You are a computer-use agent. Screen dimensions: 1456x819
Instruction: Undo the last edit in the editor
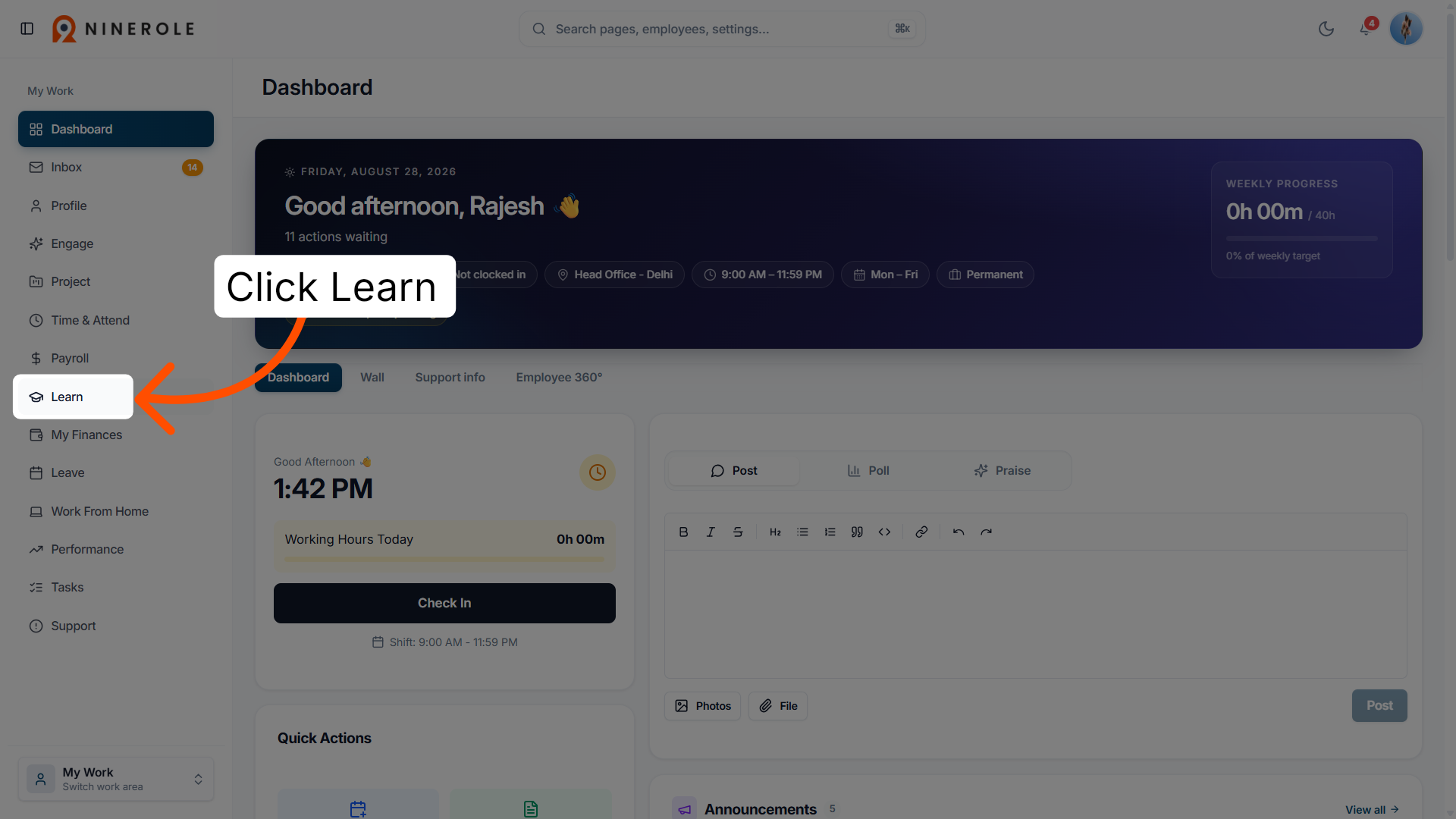[959, 532]
